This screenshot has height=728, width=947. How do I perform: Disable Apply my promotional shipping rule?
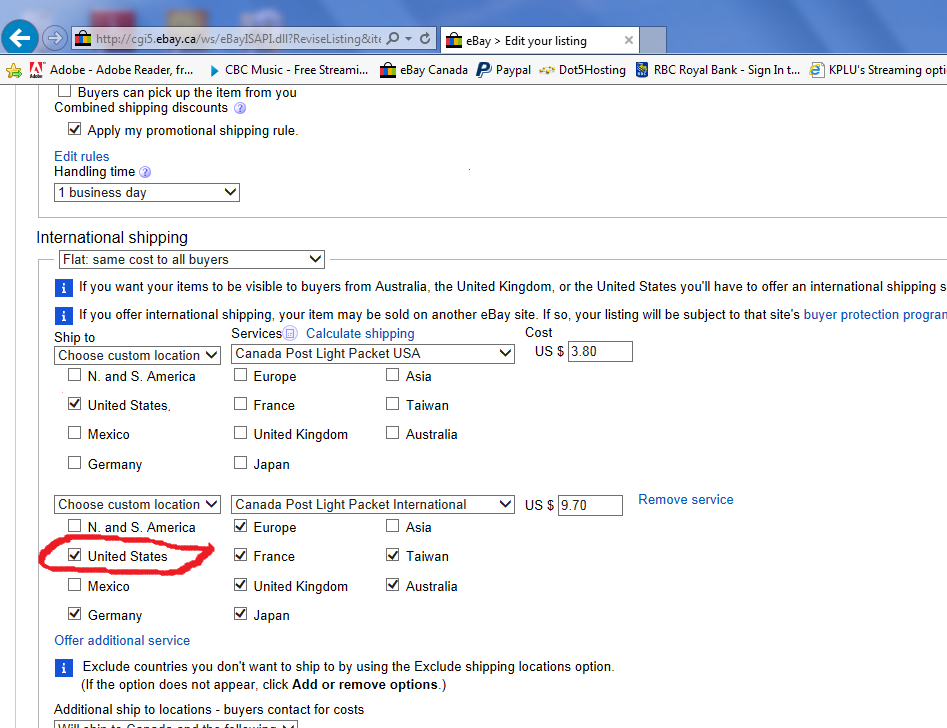point(75,129)
